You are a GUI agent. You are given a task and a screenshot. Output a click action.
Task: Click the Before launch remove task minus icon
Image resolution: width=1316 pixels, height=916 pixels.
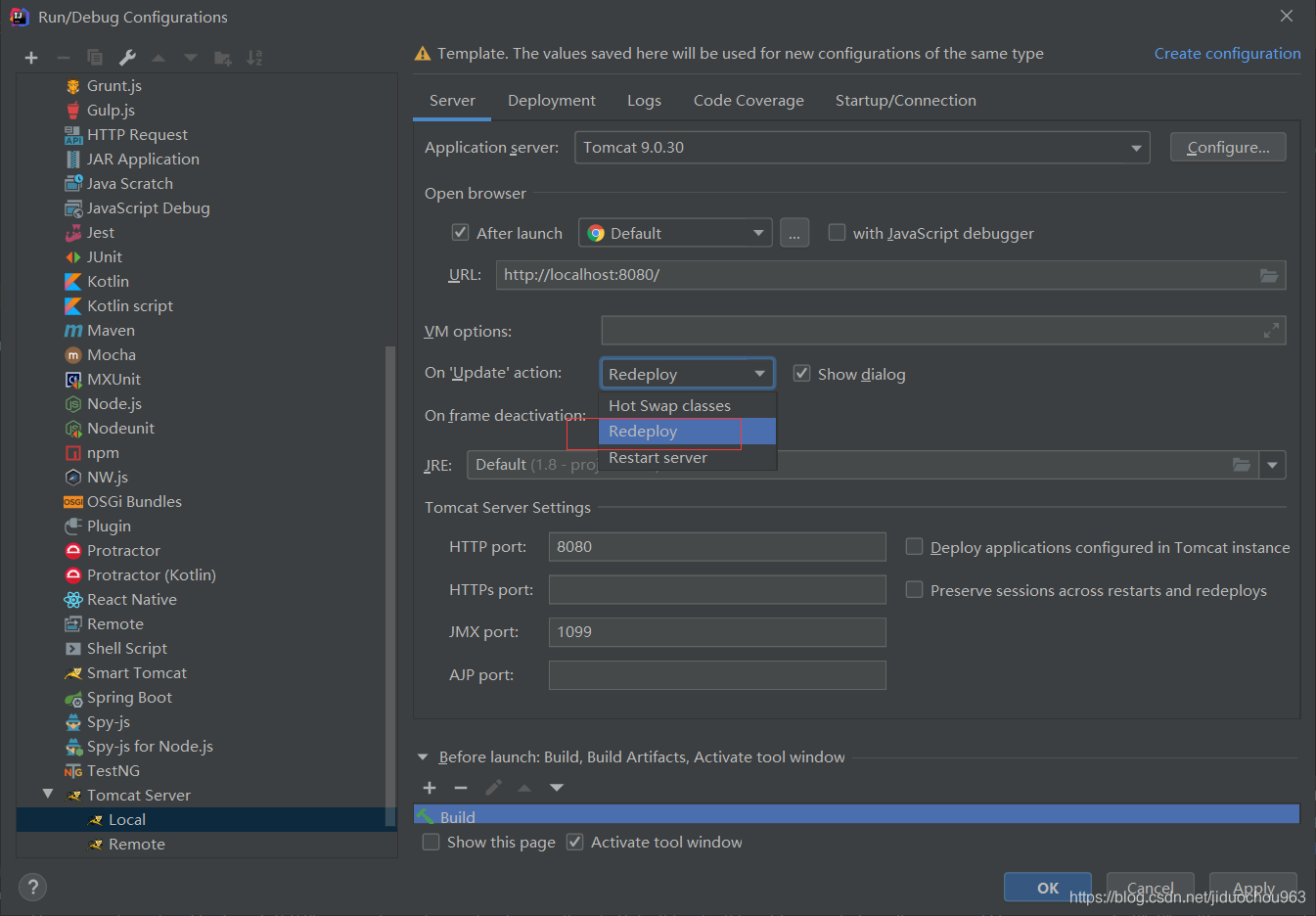pos(461,788)
